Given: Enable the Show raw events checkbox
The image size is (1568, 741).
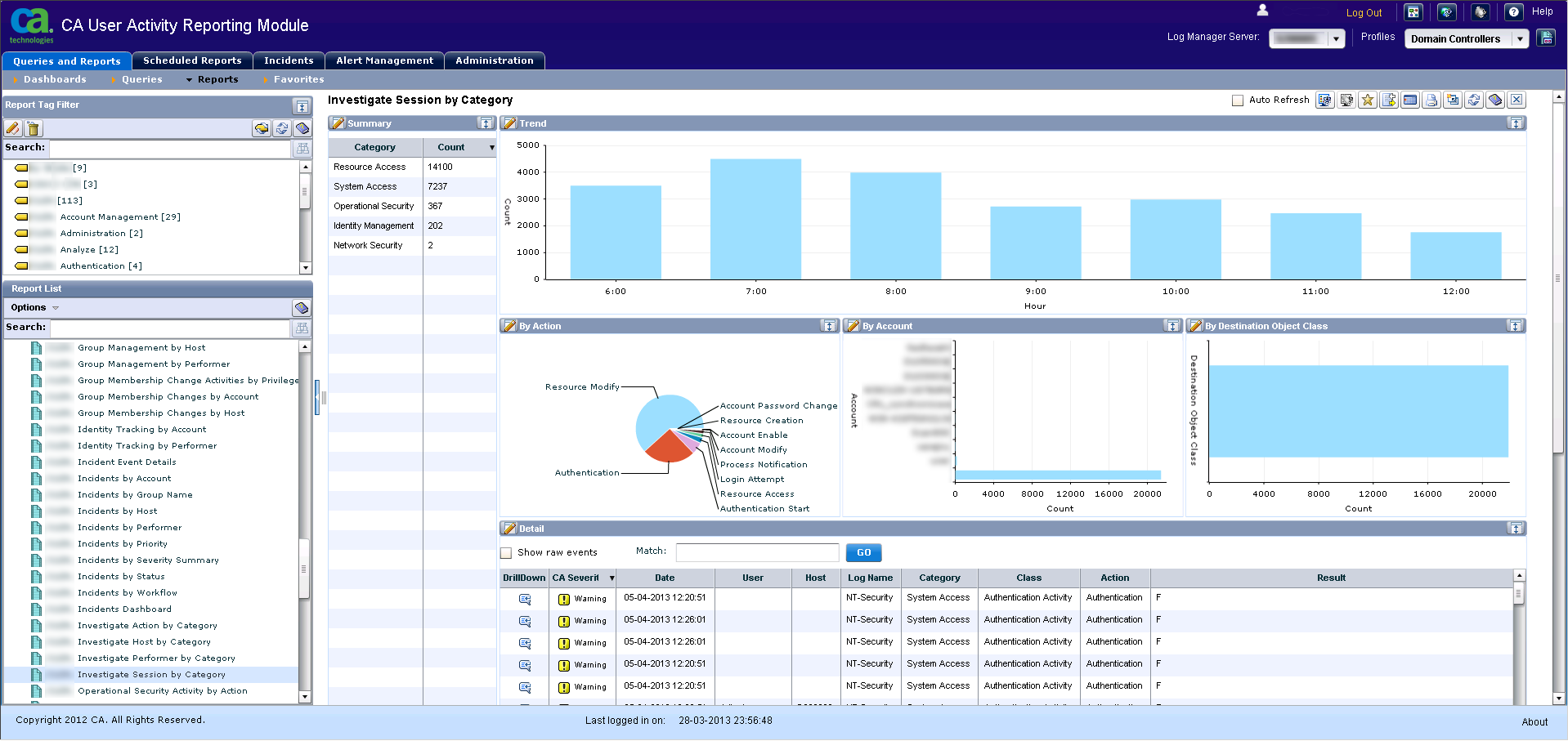Looking at the screenshot, I should pyautogui.click(x=506, y=553).
